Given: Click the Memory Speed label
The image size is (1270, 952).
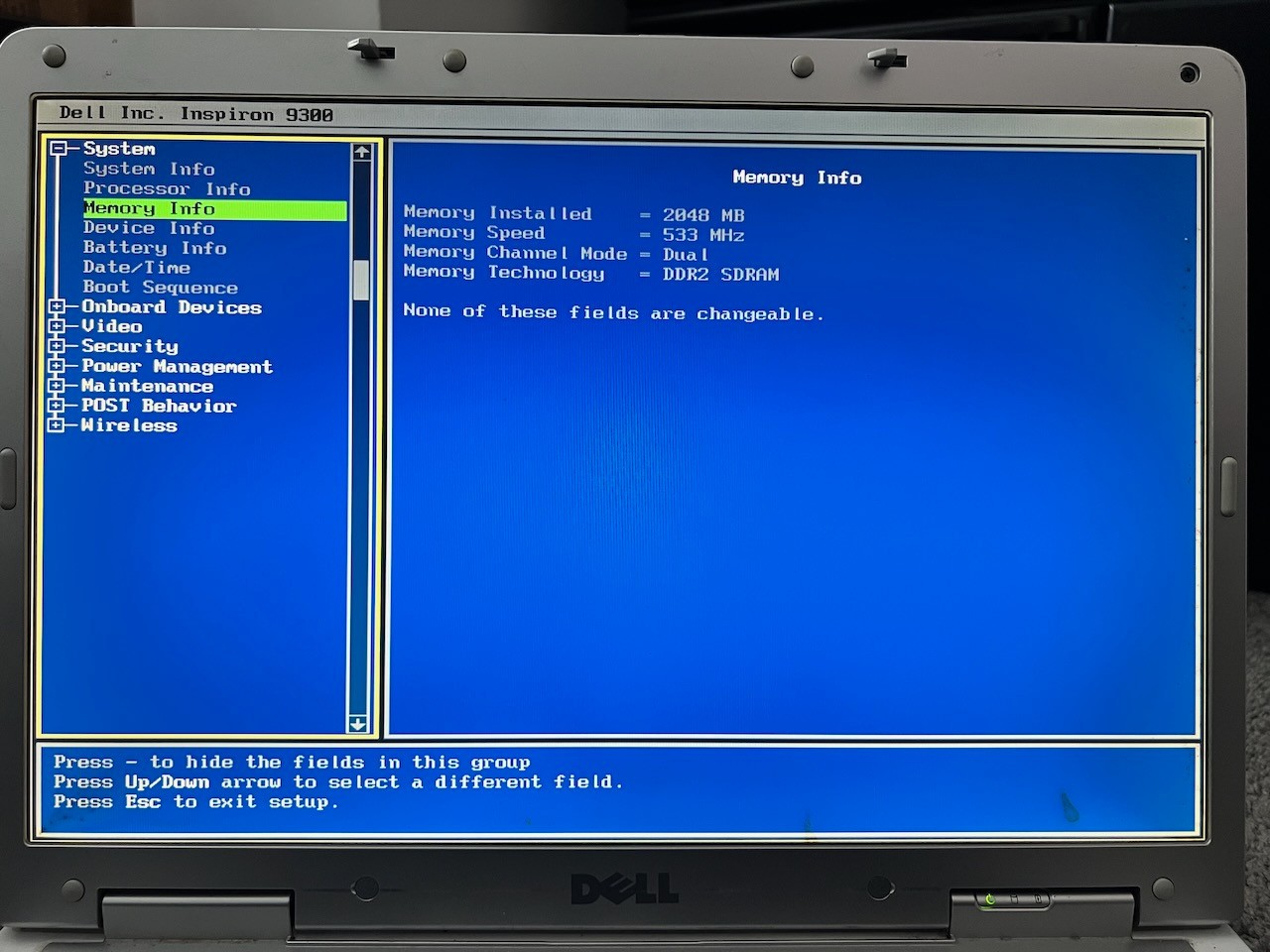Looking at the screenshot, I should coord(474,233).
